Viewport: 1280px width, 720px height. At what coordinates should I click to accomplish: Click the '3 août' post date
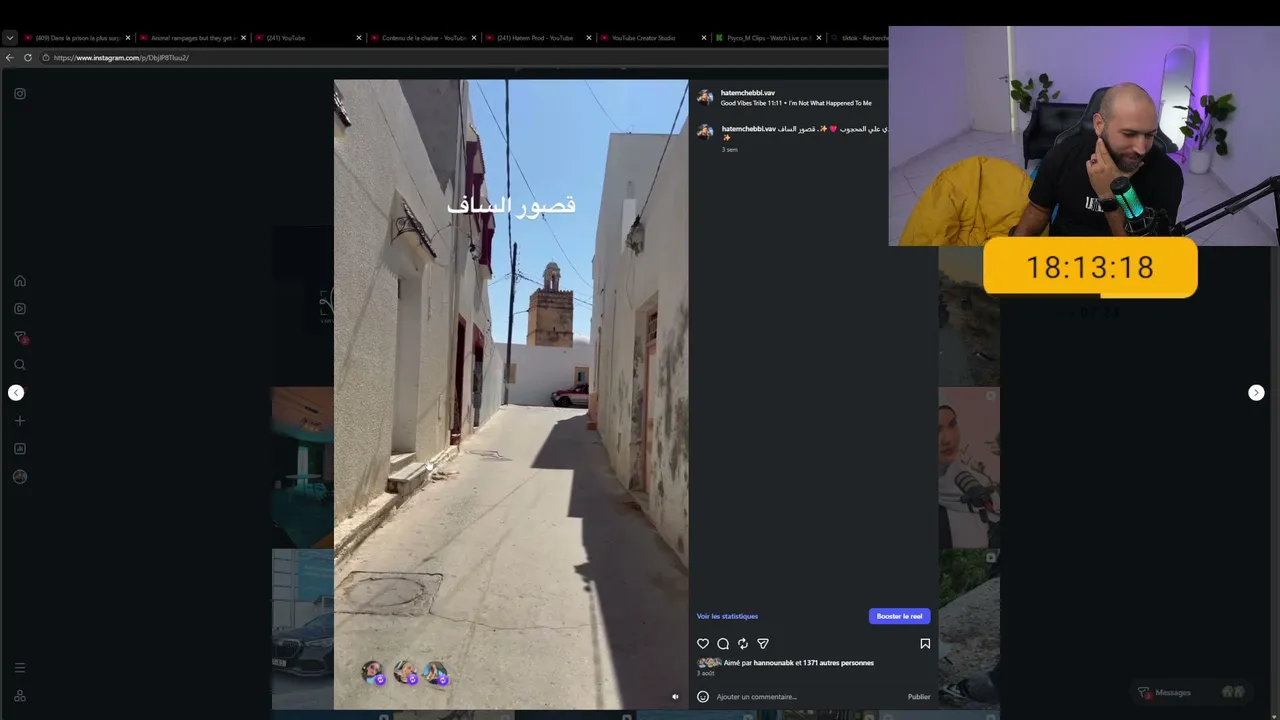(x=706, y=674)
